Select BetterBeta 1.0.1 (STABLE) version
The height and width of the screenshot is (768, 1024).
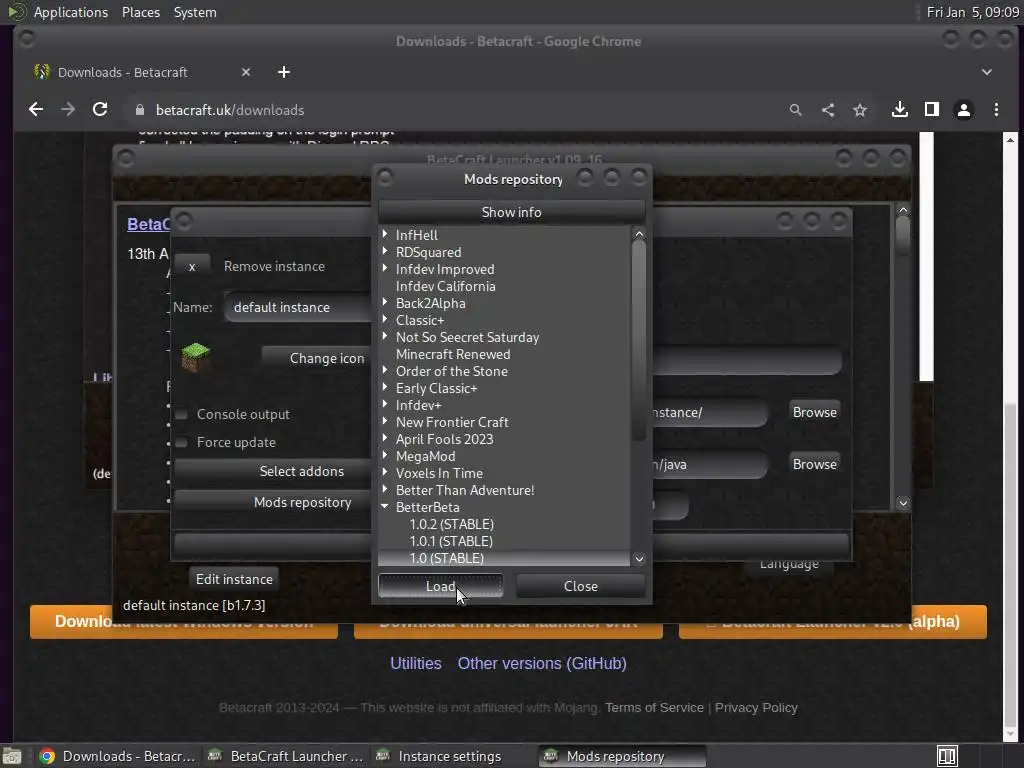tap(451, 541)
